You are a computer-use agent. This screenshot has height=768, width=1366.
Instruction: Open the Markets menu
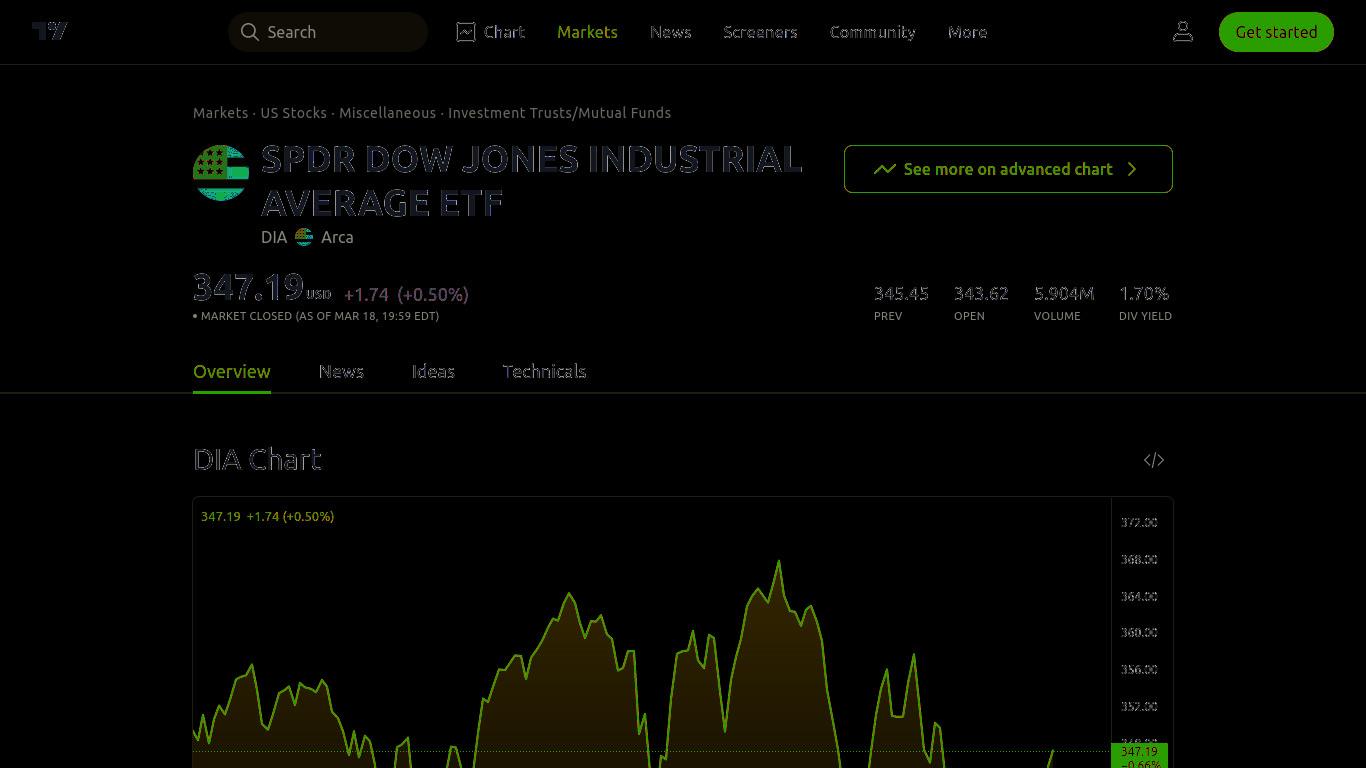(x=587, y=32)
